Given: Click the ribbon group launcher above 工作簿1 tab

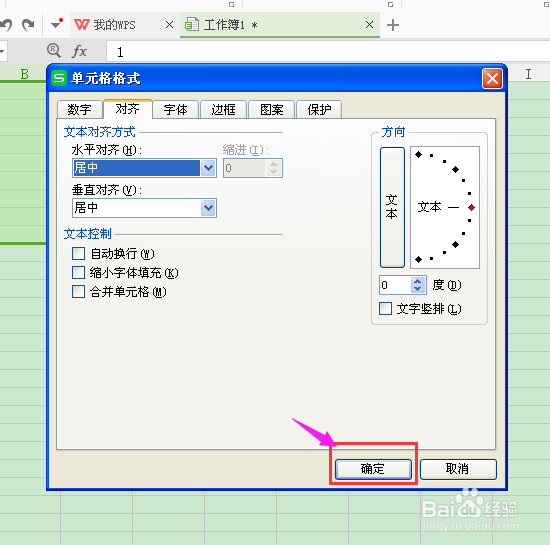Looking at the screenshot, I should [232, 4].
